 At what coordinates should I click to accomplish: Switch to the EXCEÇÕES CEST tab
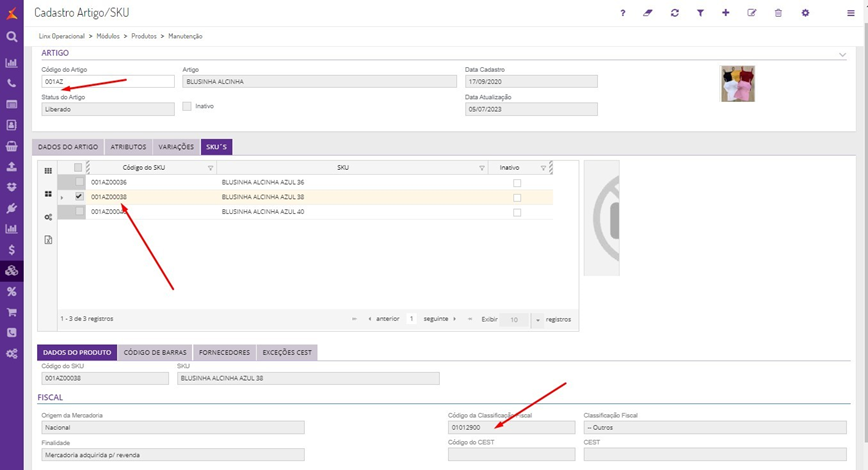point(287,353)
